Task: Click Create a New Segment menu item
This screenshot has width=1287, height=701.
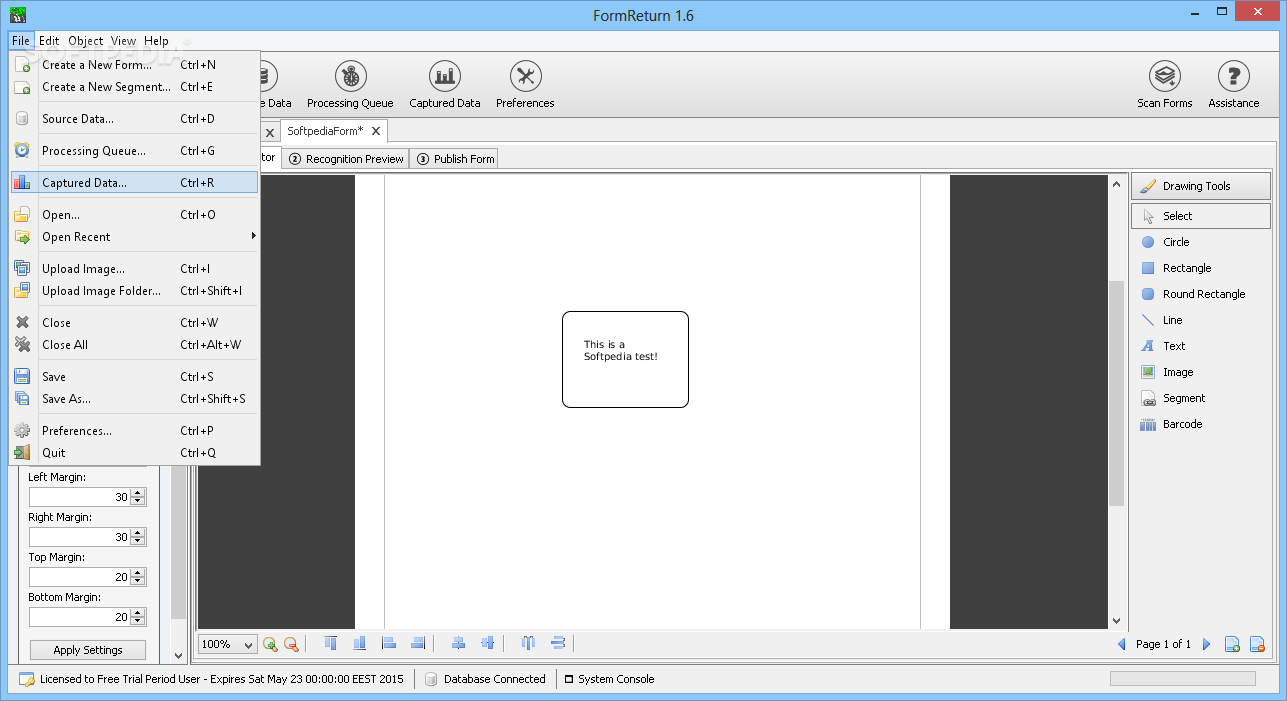Action: (134, 87)
